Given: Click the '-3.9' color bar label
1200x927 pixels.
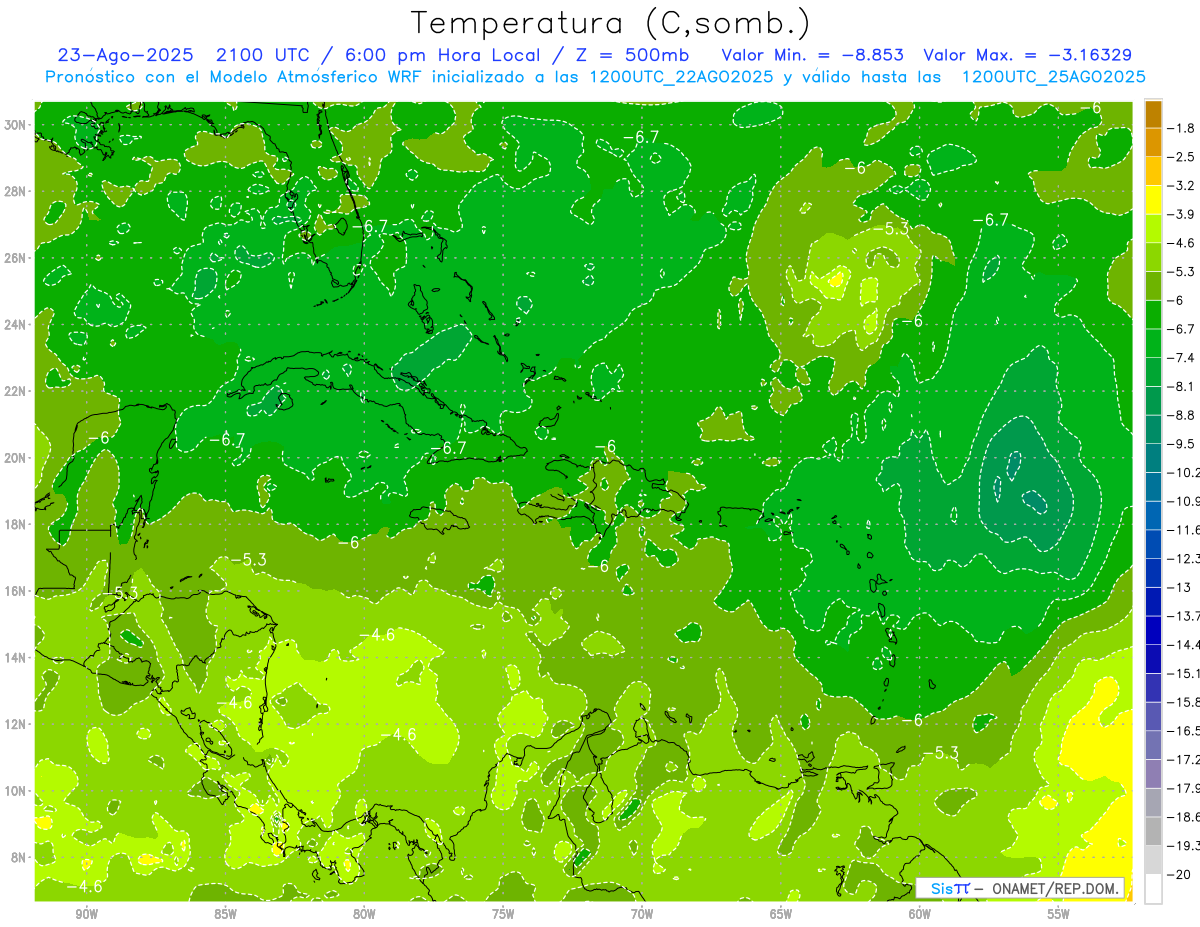Looking at the screenshot, I should click(x=1182, y=215).
